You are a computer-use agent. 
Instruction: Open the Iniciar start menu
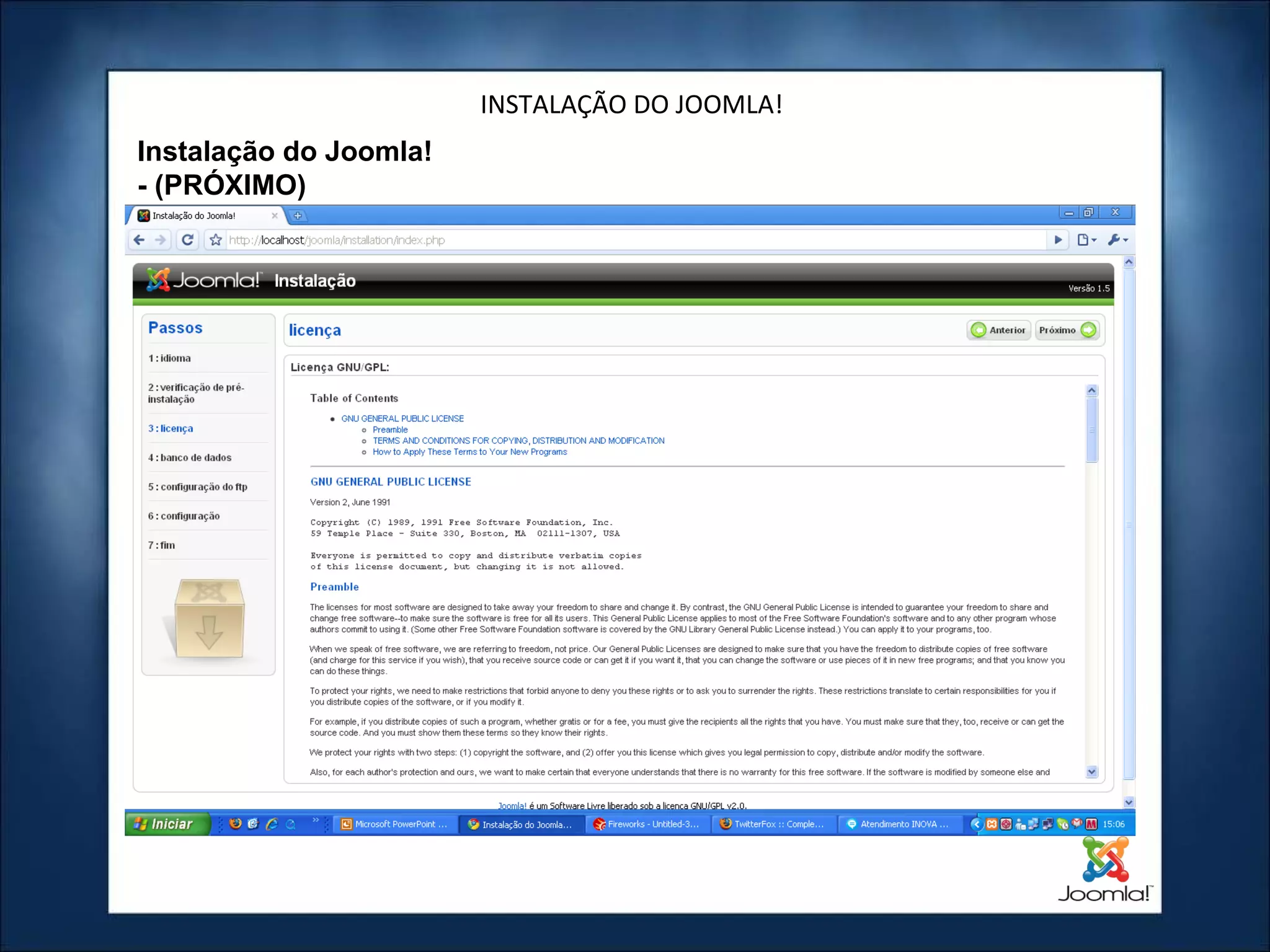coord(167,824)
